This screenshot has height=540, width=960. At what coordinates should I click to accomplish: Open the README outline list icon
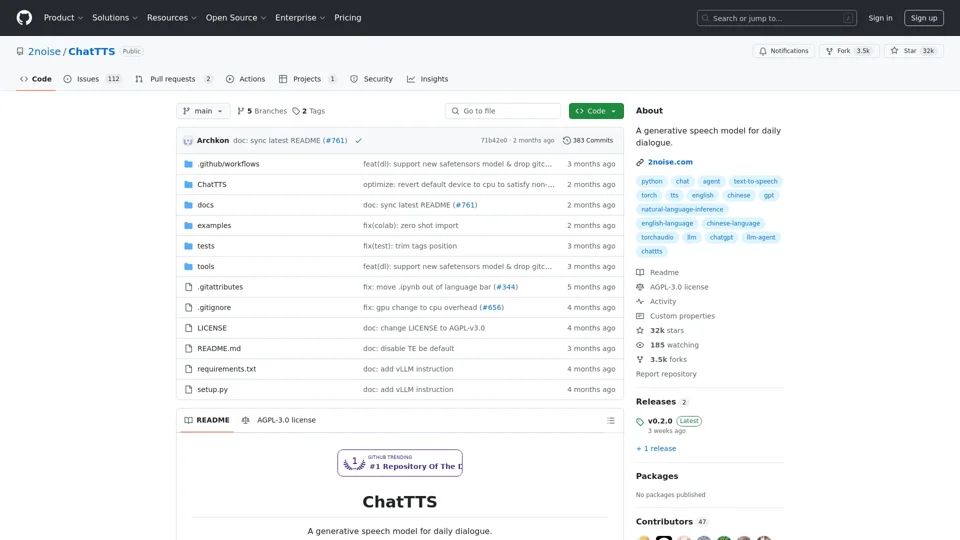point(610,421)
